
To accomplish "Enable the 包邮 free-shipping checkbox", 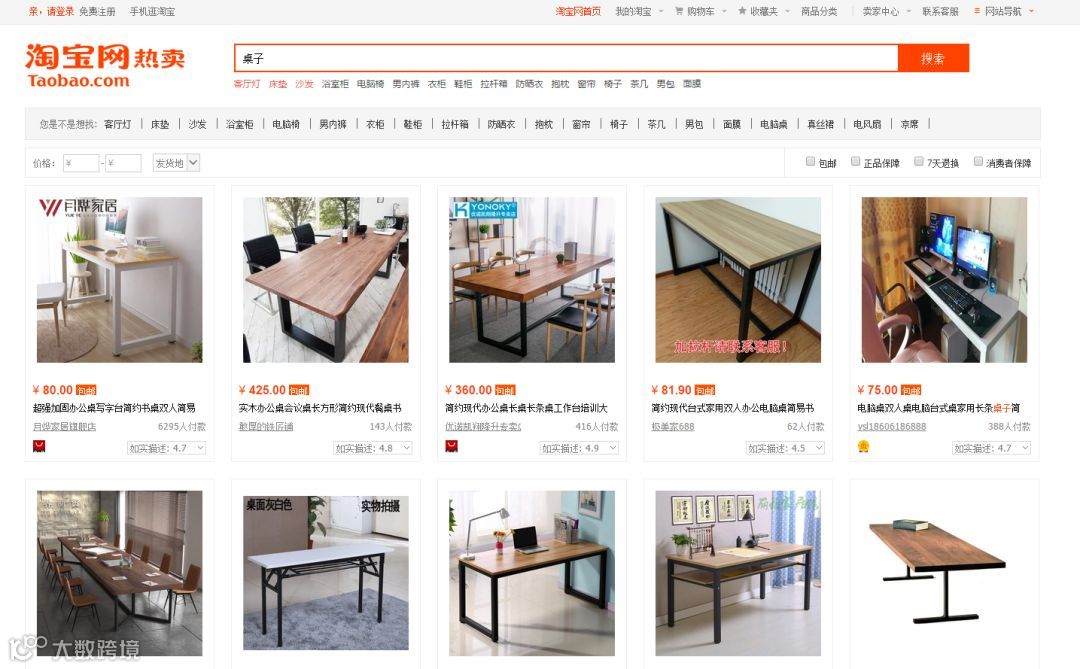I will click(811, 162).
